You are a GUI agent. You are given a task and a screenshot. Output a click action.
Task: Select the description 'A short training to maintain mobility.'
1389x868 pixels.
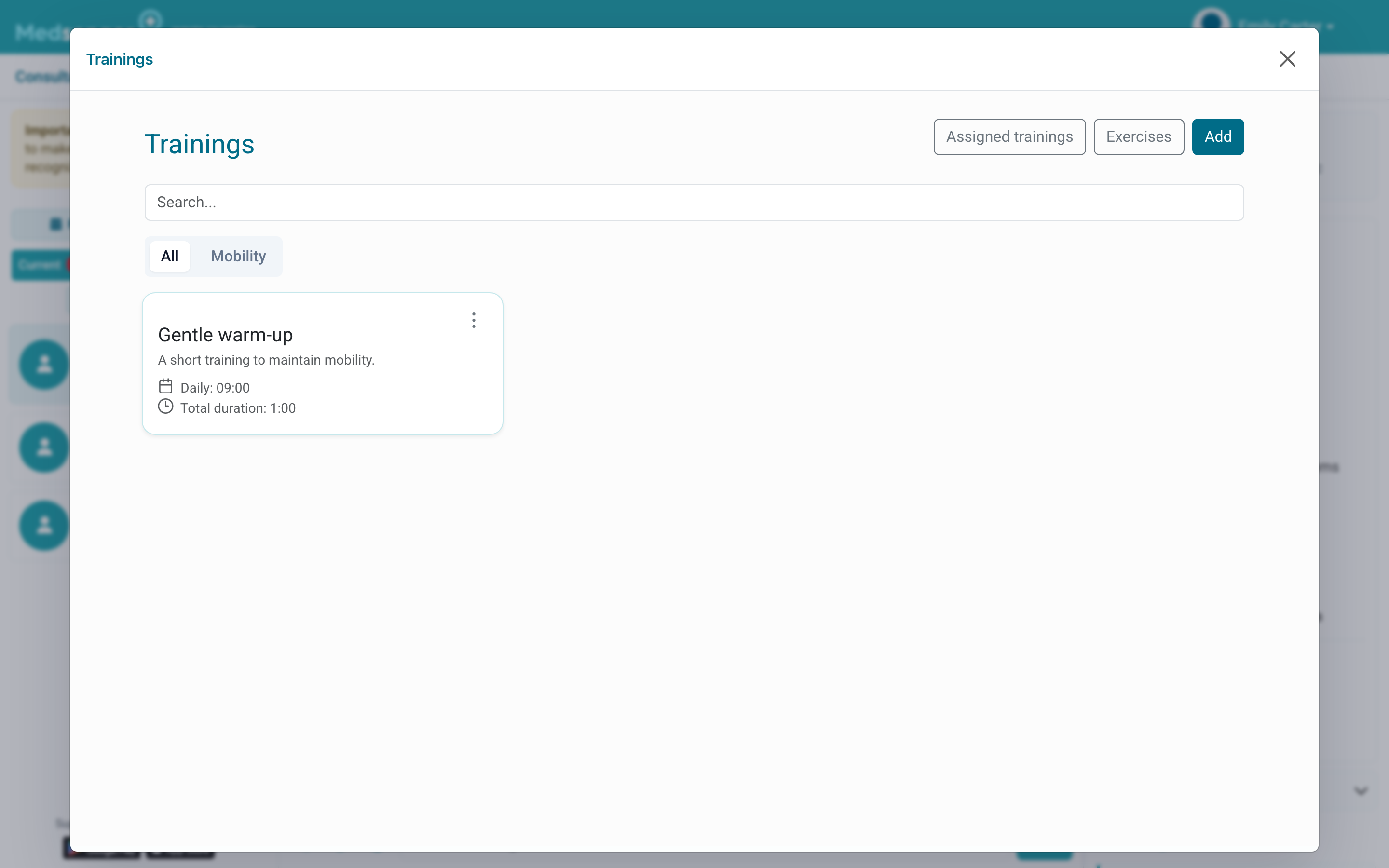point(266,360)
